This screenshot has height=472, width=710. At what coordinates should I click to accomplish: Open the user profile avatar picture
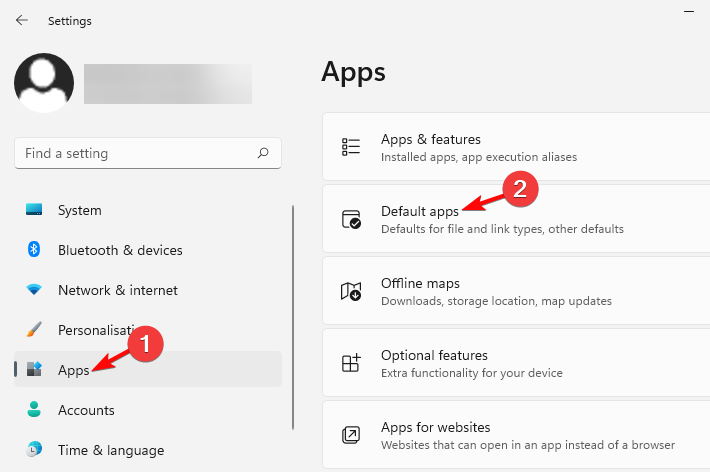point(44,83)
